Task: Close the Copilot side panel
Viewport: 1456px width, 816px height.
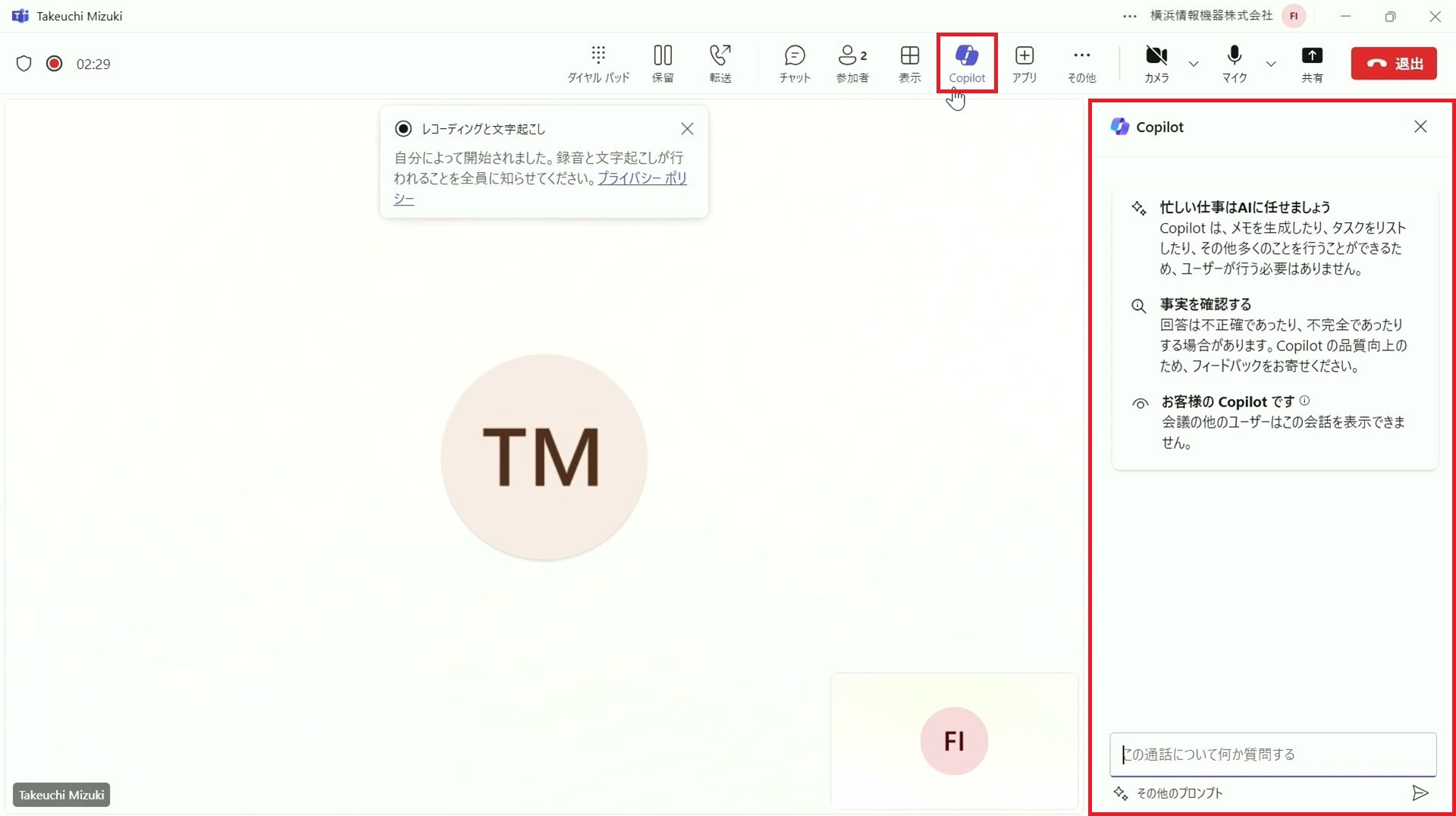Action: [x=1420, y=127]
